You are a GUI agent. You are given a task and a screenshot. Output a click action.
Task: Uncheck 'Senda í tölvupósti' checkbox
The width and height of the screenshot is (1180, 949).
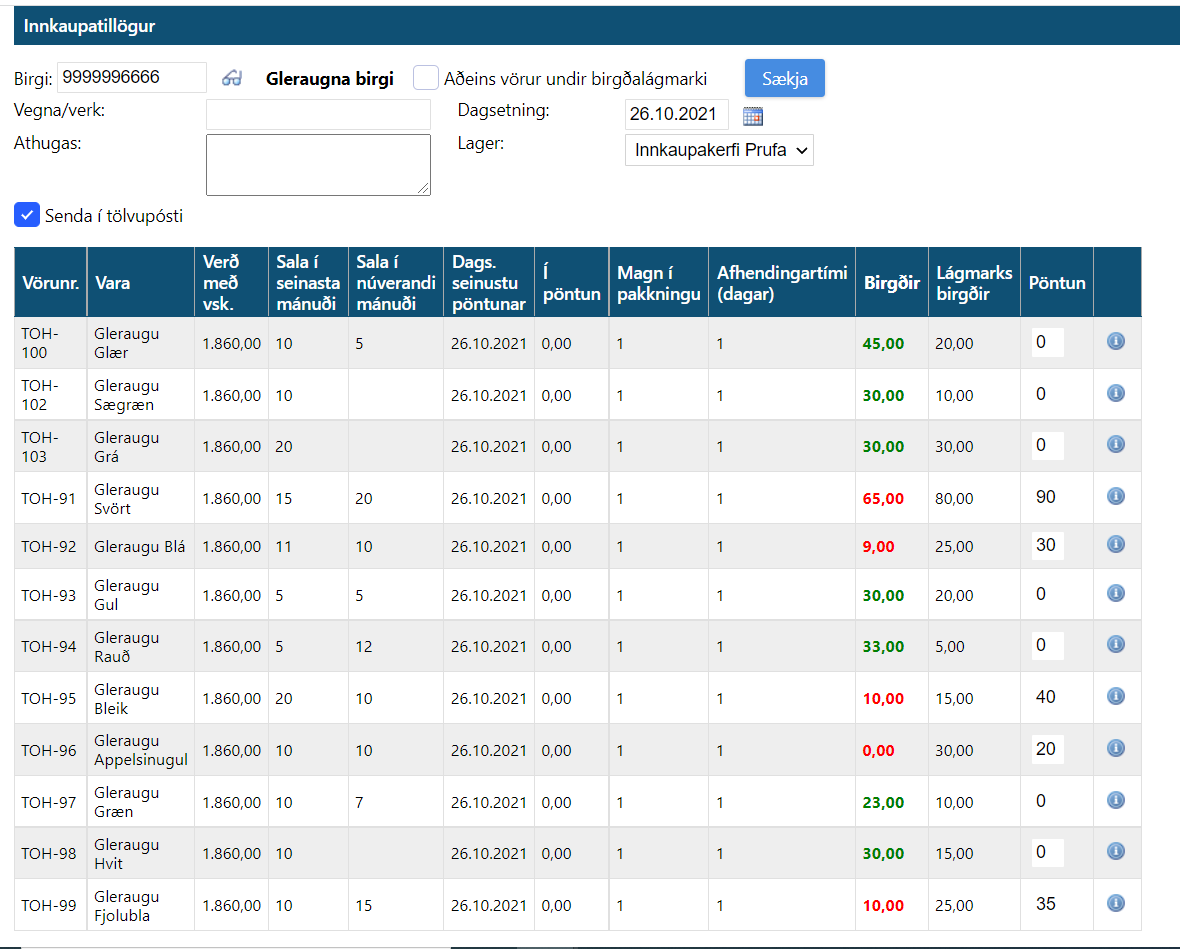27,215
